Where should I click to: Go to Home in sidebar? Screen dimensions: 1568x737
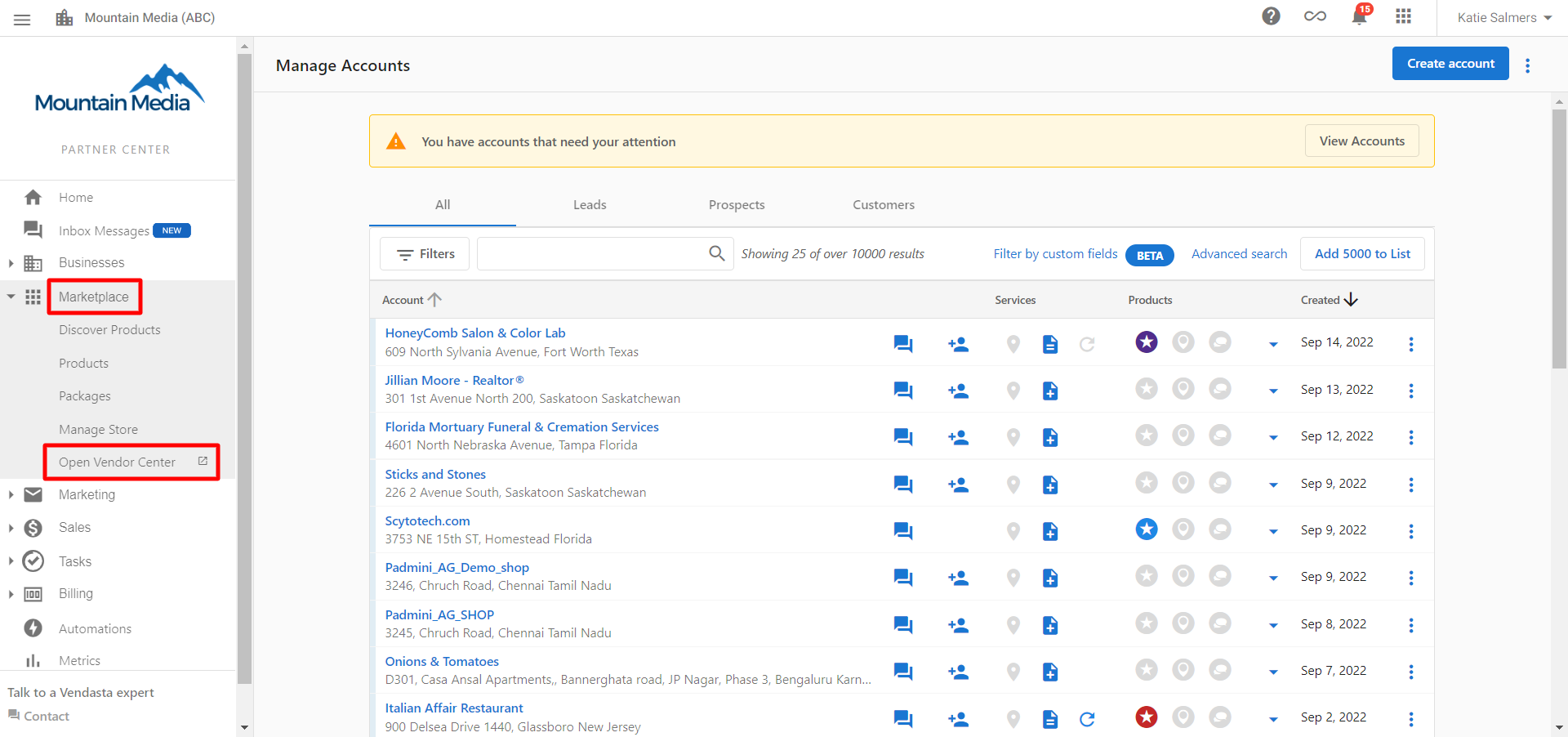click(76, 198)
